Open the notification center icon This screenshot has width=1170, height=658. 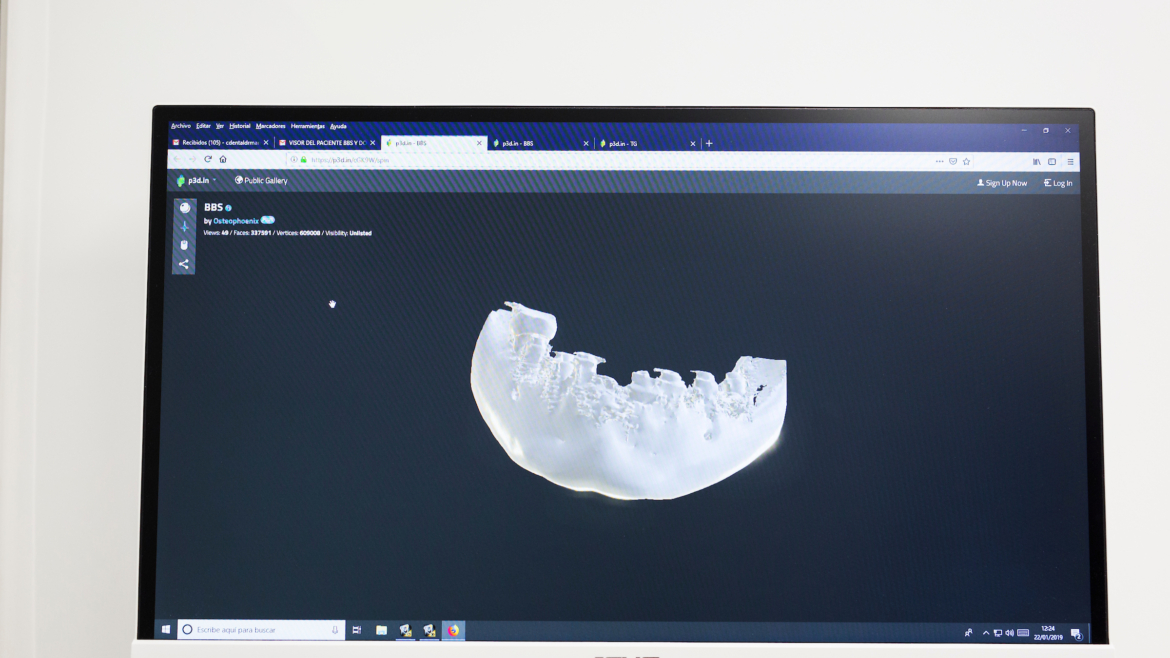coord(1076,633)
